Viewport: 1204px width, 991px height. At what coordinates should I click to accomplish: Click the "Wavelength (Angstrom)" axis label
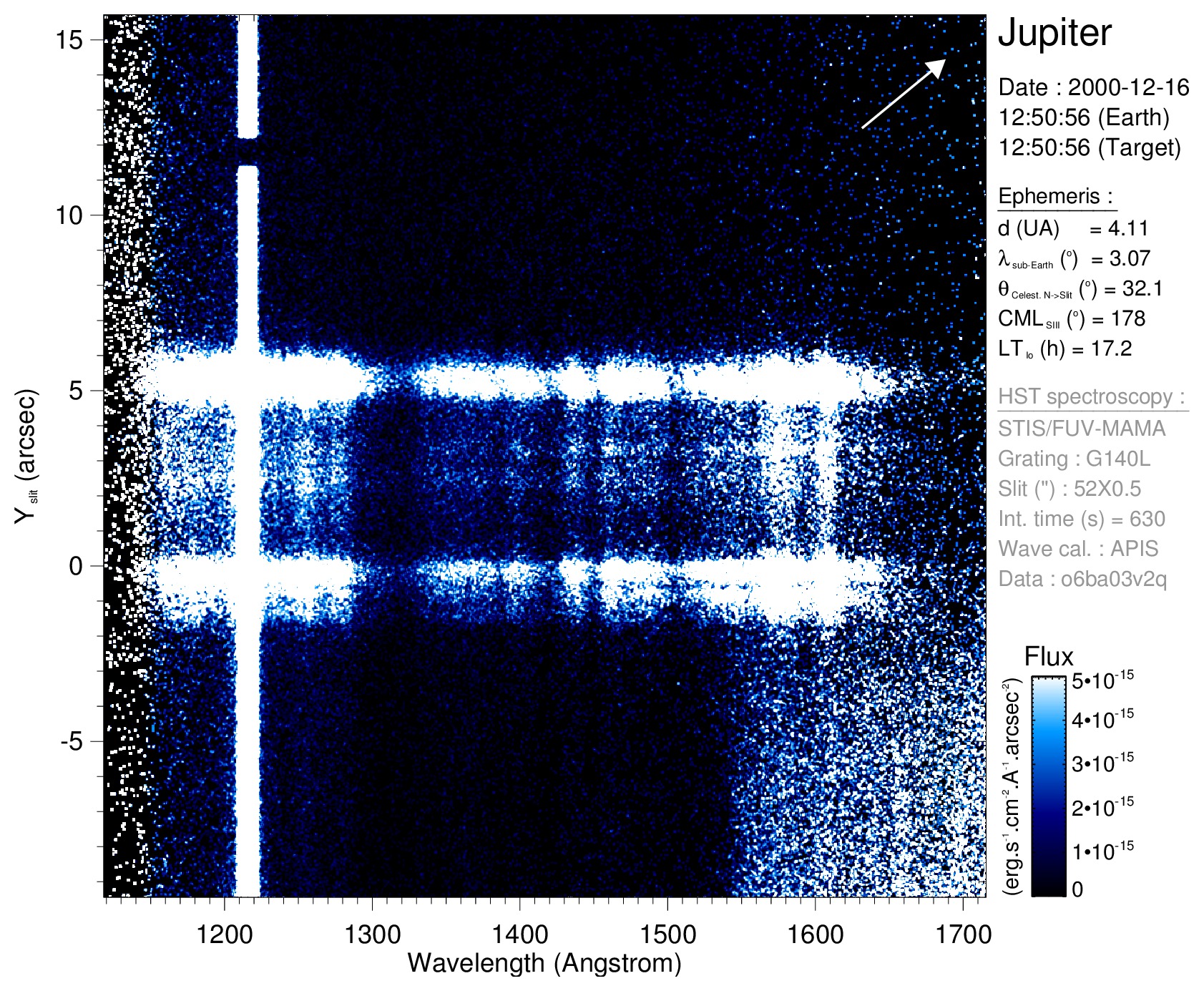tap(544, 963)
